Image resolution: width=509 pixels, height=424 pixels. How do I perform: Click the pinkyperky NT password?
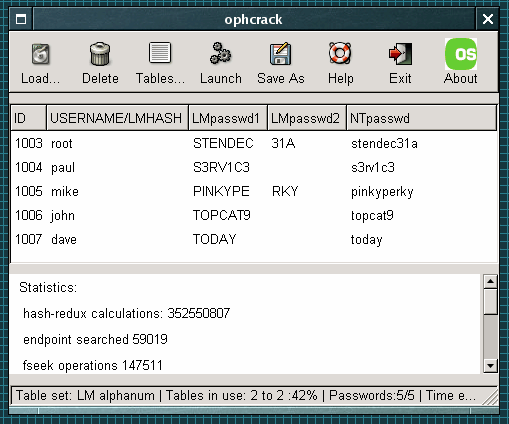pyautogui.click(x=382, y=192)
